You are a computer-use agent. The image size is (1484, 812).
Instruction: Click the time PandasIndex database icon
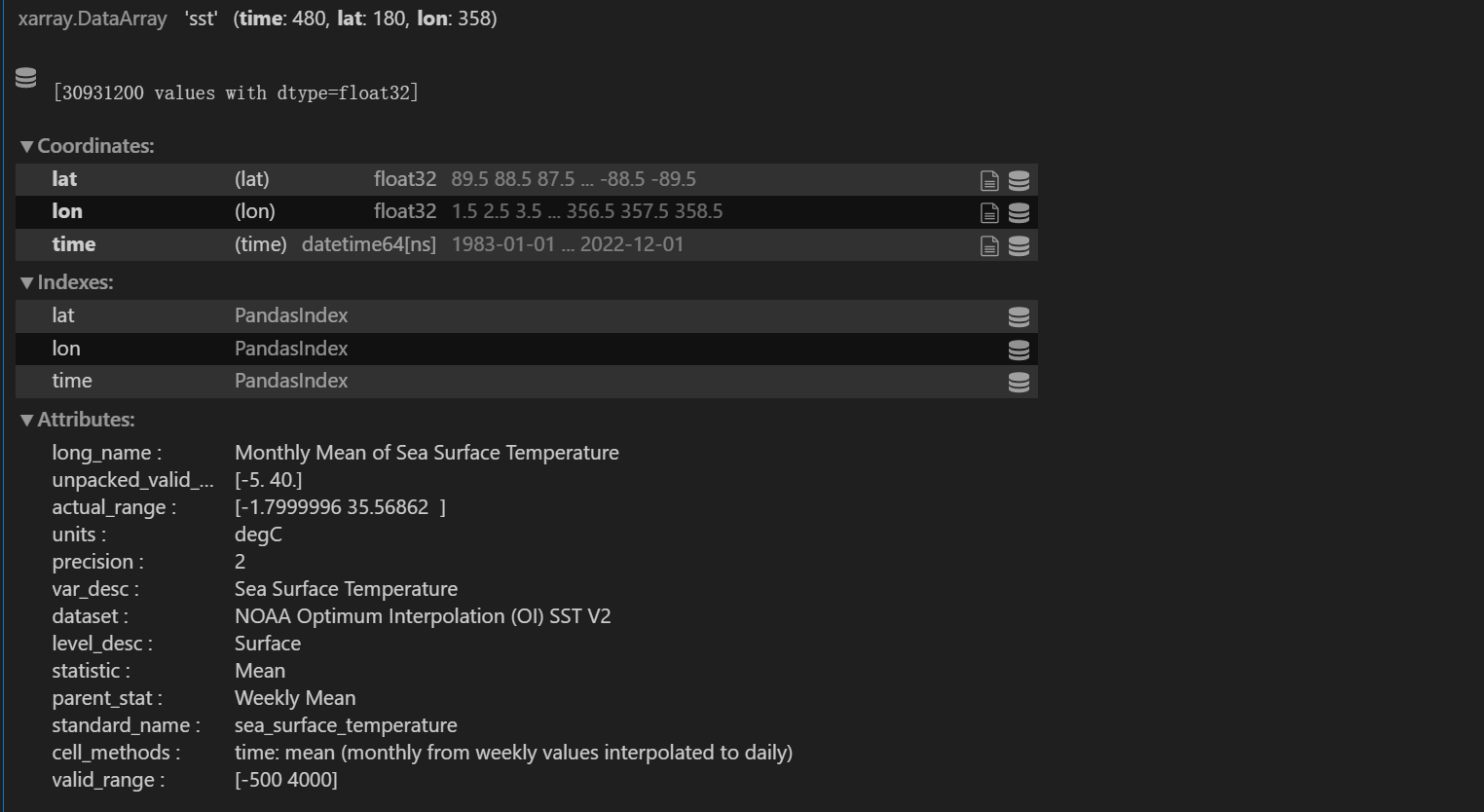click(x=1019, y=381)
